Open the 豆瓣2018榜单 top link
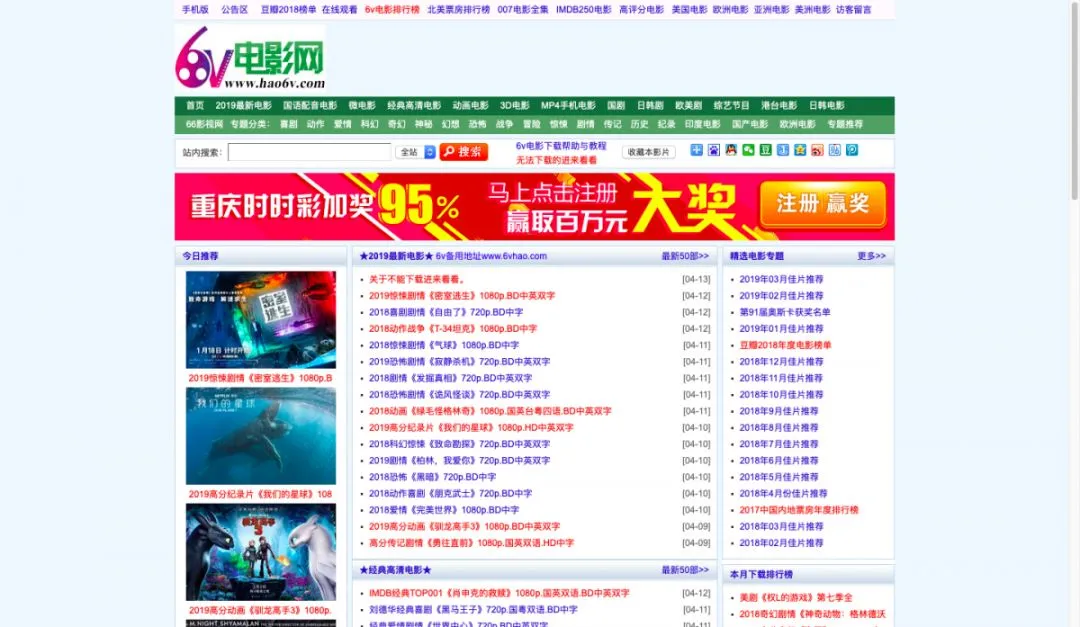The height and width of the screenshot is (627, 1080). click(288, 10)
